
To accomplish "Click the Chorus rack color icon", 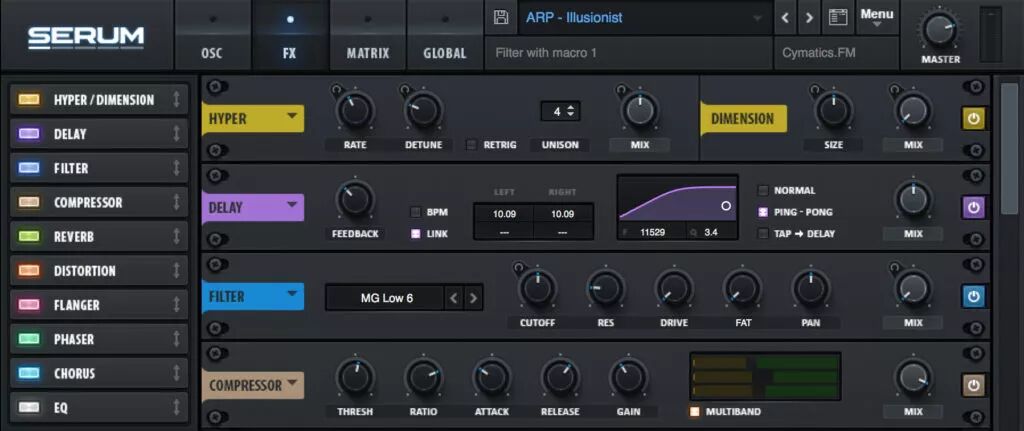I will click(x=29, y=373).
